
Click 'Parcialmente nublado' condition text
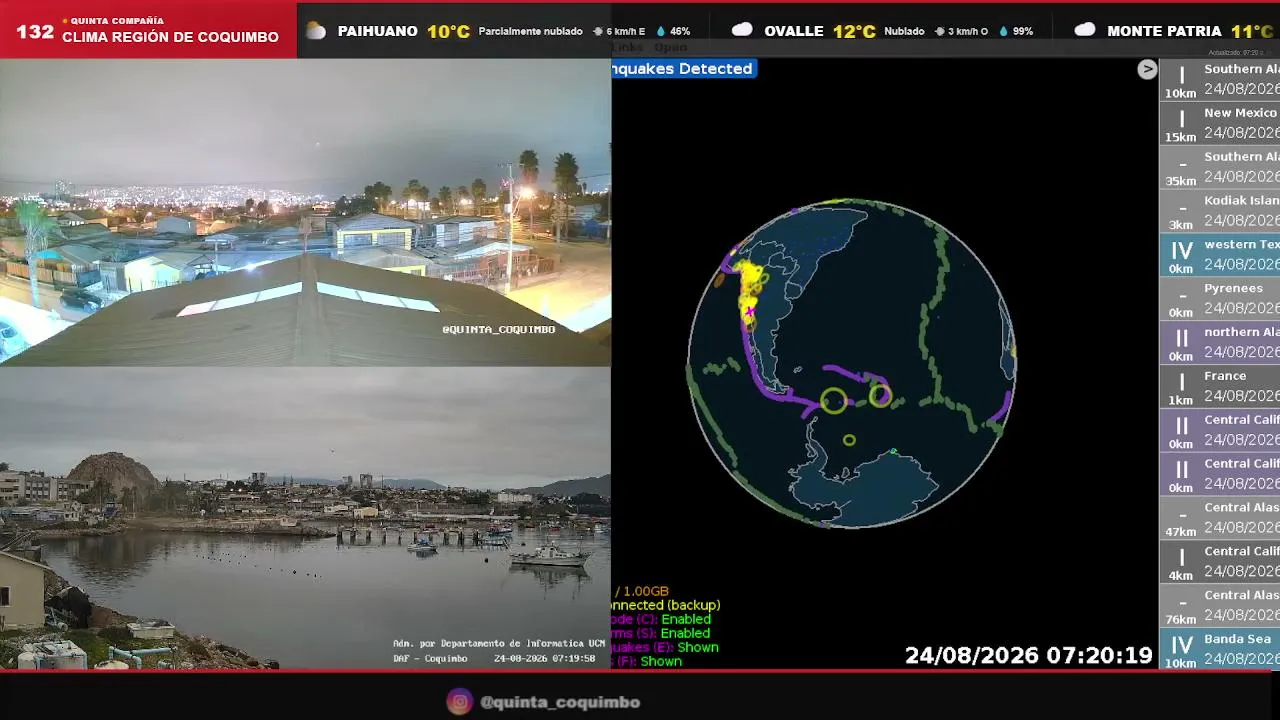tap(530, 32)
